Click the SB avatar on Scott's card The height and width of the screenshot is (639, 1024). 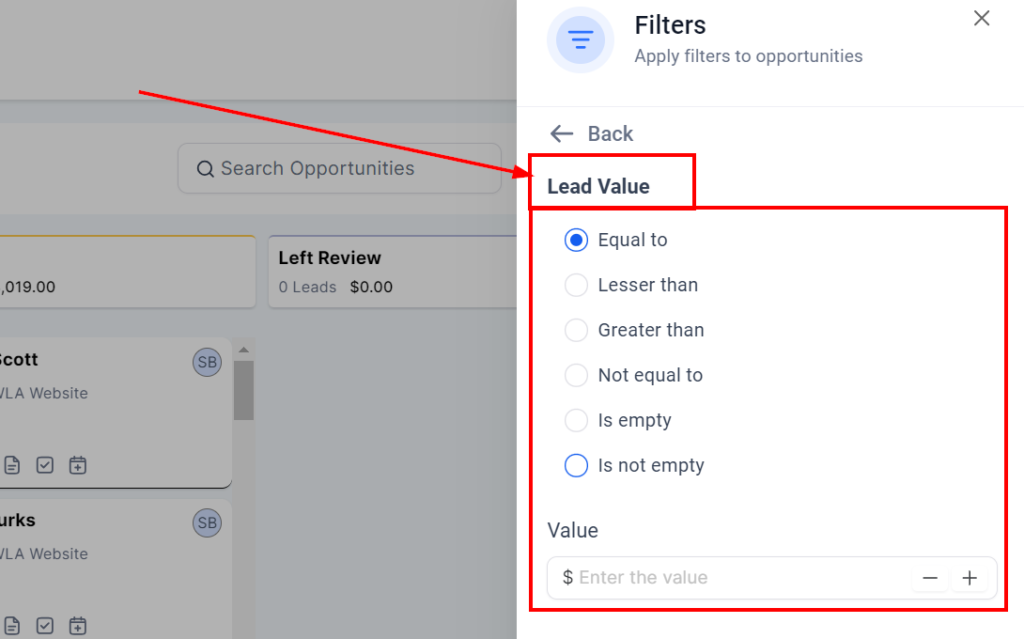(207, 362)
